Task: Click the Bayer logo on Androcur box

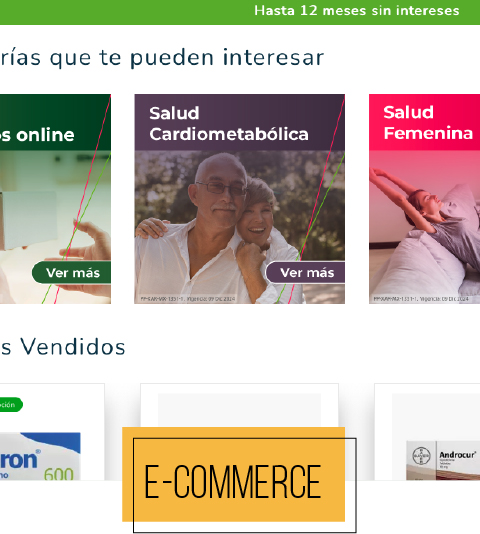Action: (421, 456)
